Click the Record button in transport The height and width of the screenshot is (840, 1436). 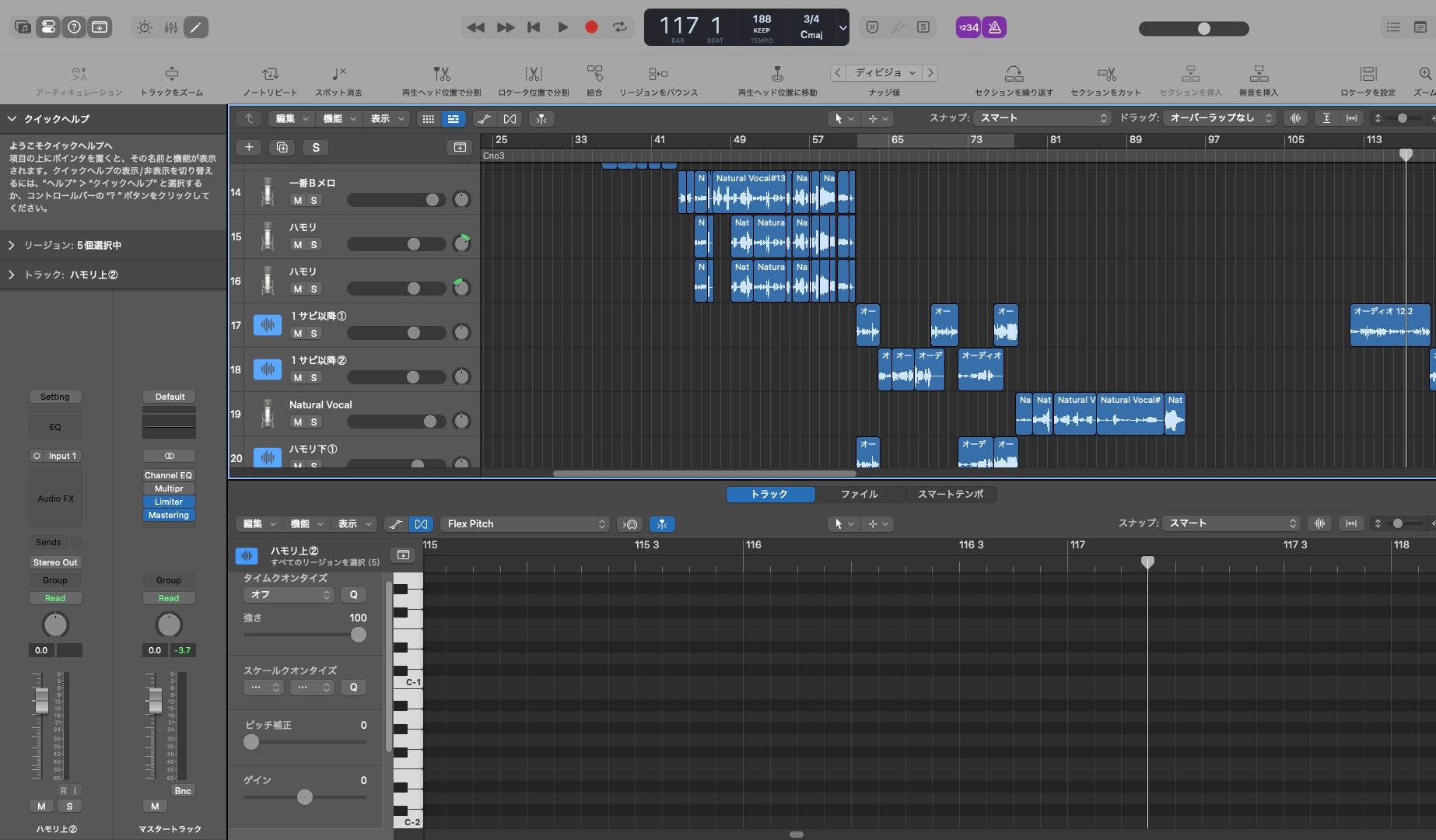coord(591,27)
